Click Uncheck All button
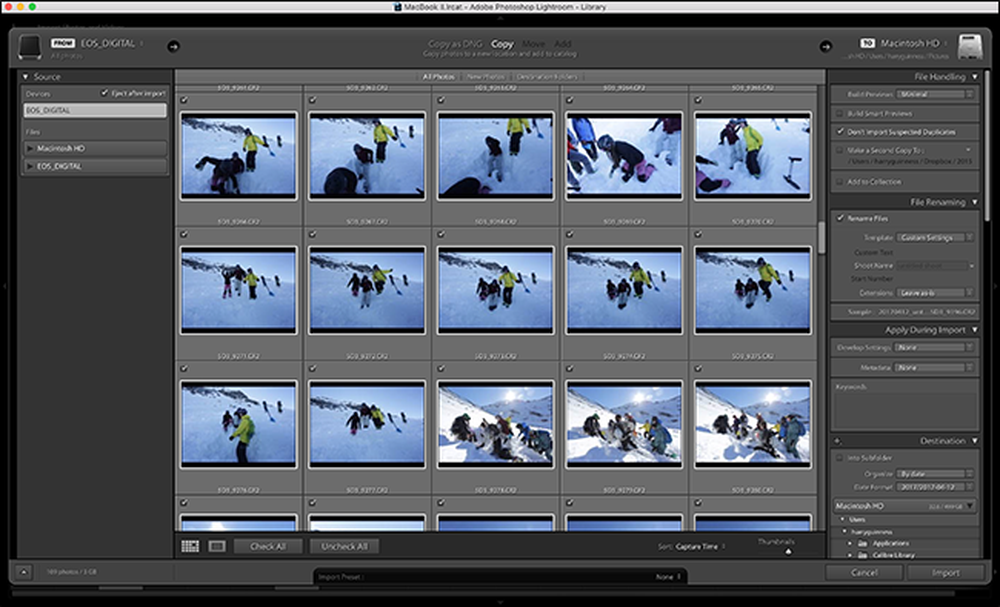The width and height of the screenshot is (1000, 607). coord(344,546)
